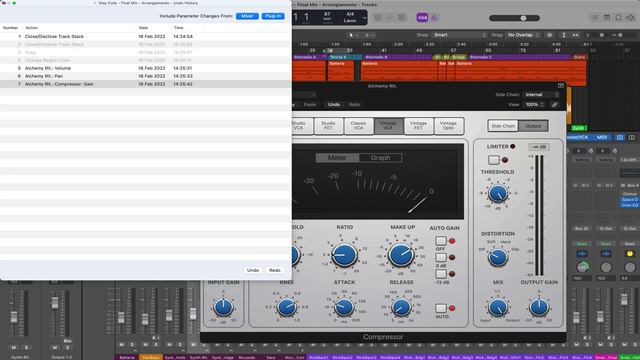Select the Vintage VCA compressor model

click(388, 126)
